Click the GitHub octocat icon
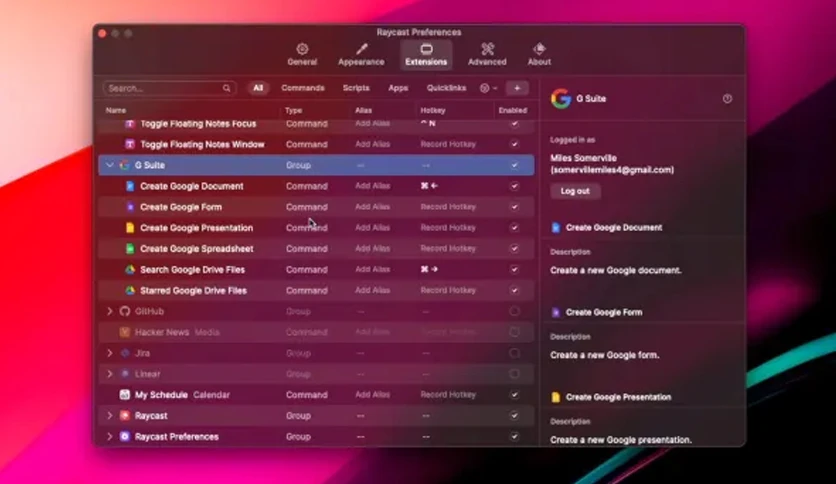Screen dimensions: 836x484 click(x=125, y=311)
